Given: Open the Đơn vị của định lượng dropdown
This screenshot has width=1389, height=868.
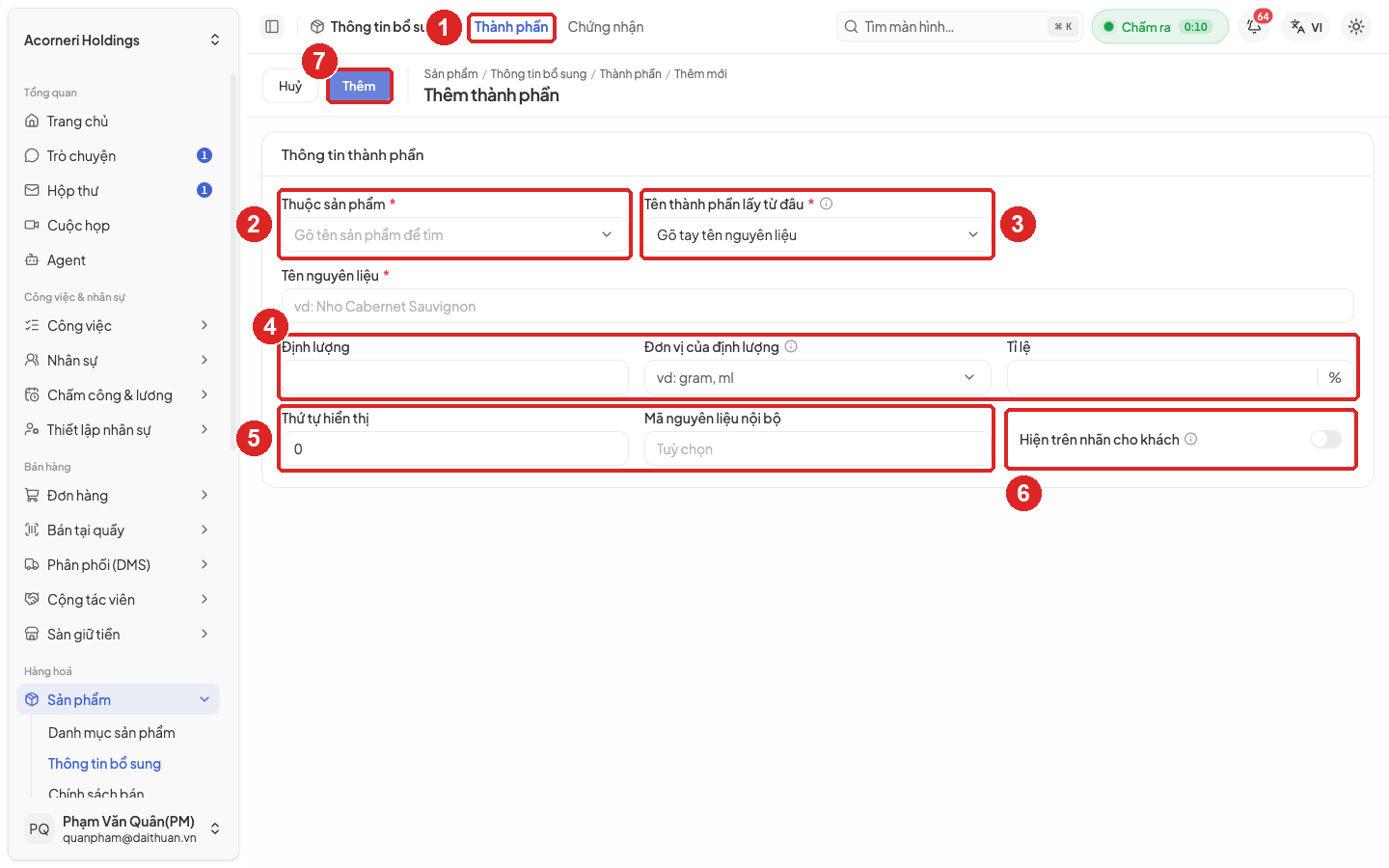Looking at the screenshot, I should [818, 378].
